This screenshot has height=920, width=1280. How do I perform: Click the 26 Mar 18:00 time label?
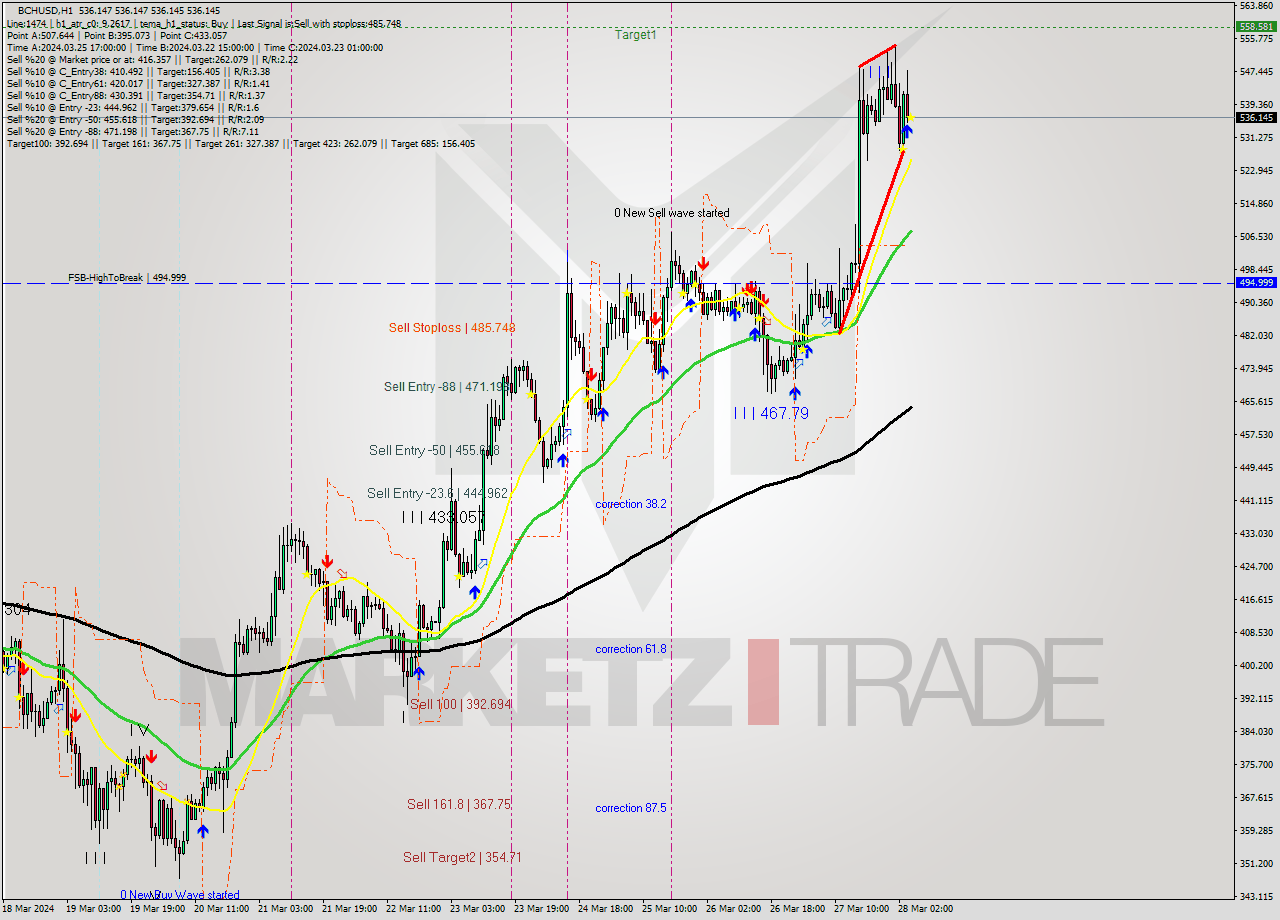(x=798, y=909)
